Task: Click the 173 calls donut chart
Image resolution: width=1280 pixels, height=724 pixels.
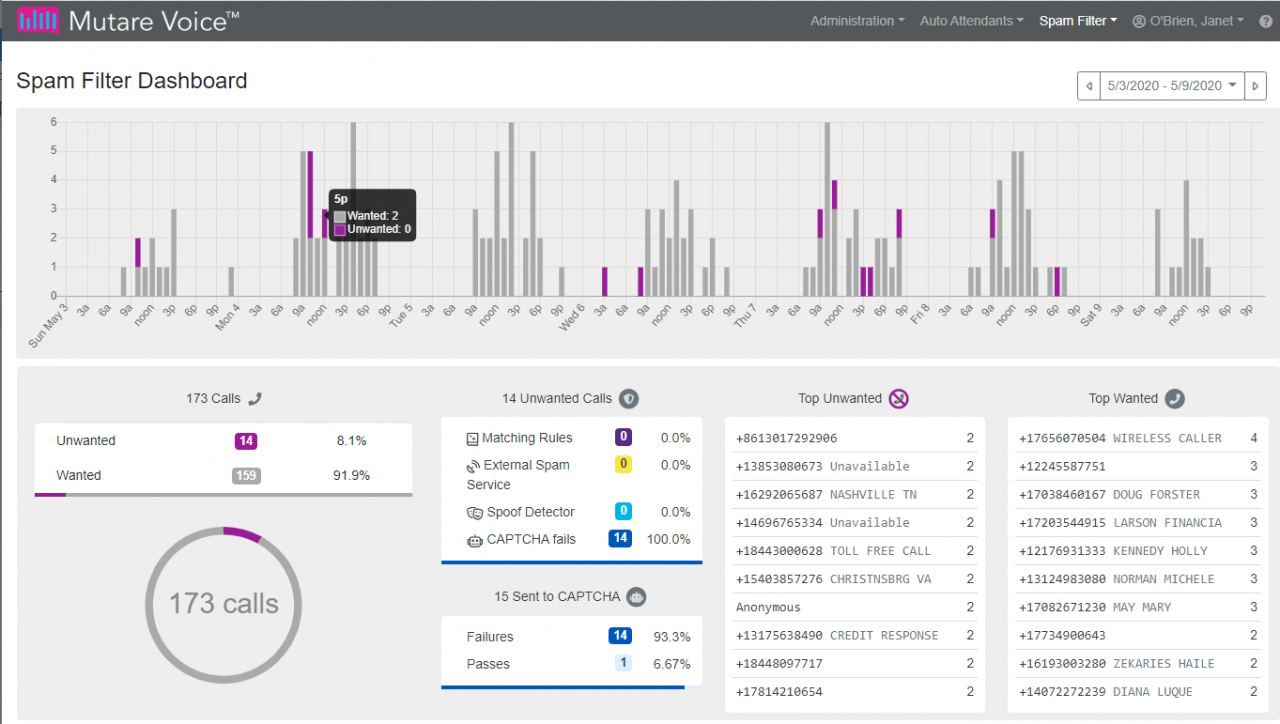Action: pos(224,603)
